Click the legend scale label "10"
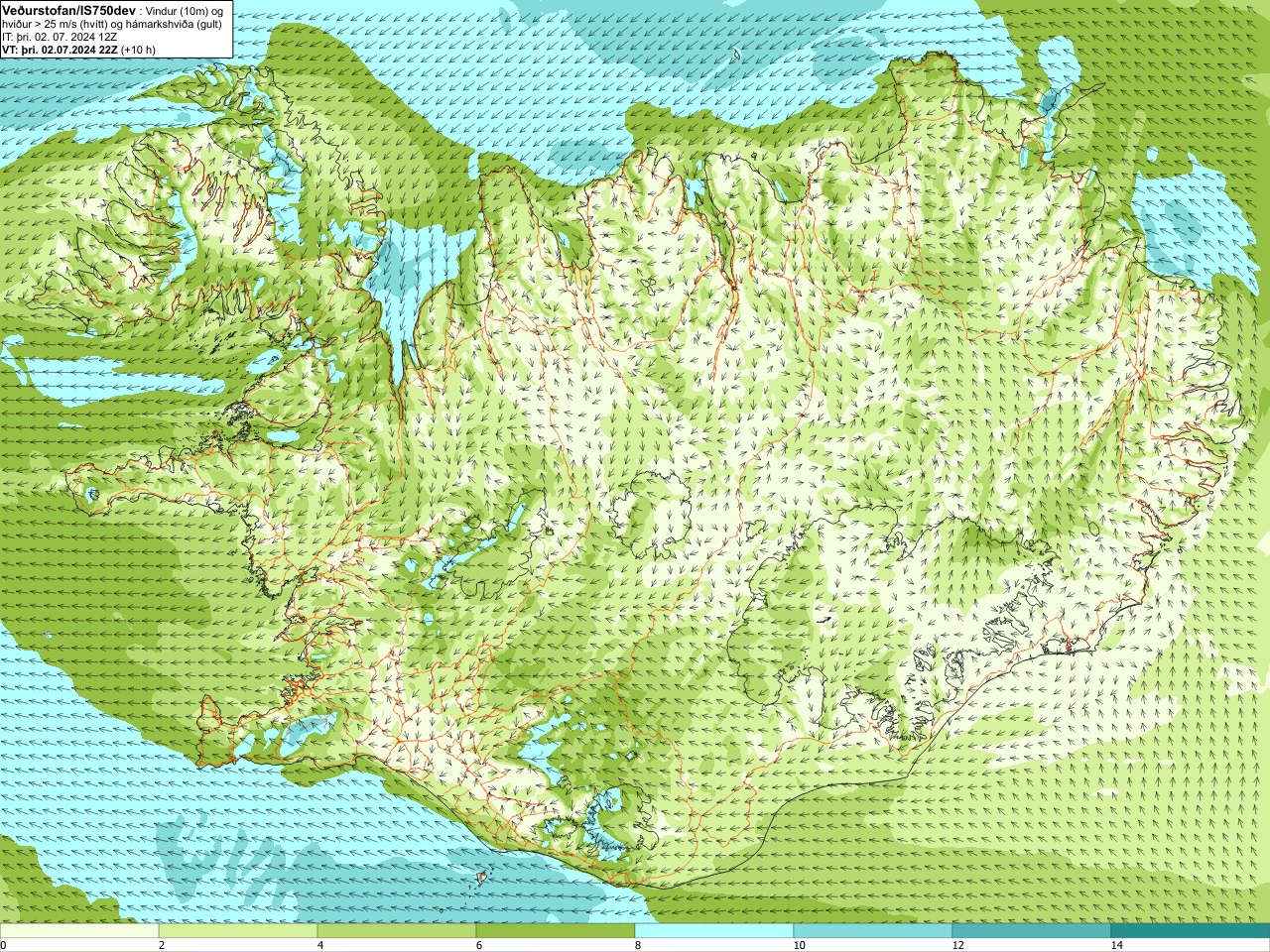The image size is (1270, 952). [x=799, y=945]
